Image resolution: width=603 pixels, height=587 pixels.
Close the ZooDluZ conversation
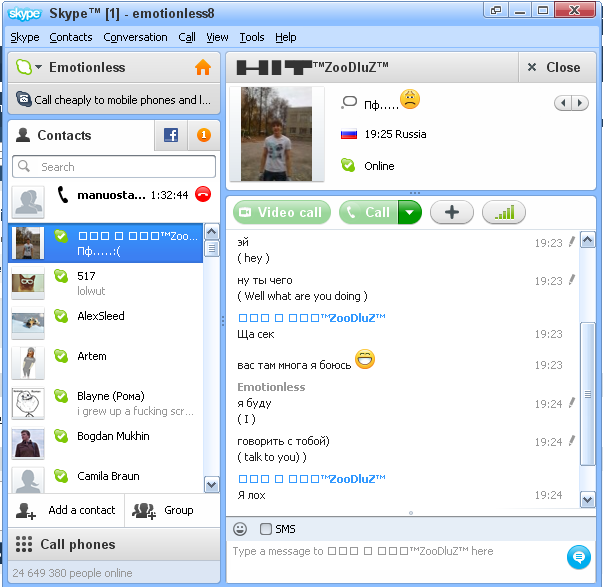click(557, 67)
